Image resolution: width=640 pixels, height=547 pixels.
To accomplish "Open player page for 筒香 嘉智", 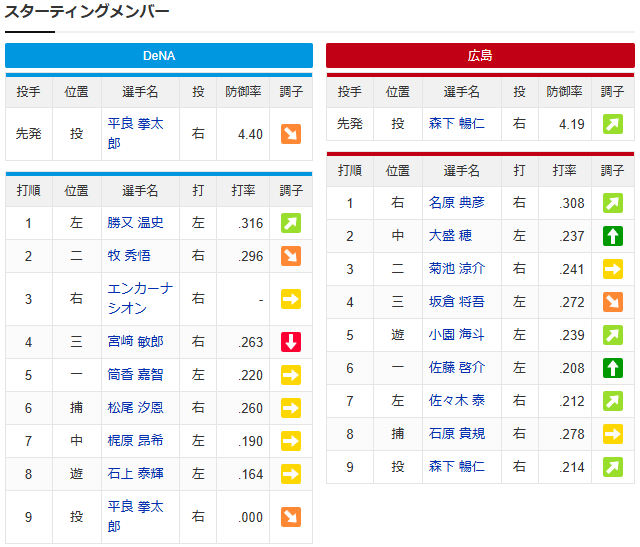I will (x=136, y=374).
